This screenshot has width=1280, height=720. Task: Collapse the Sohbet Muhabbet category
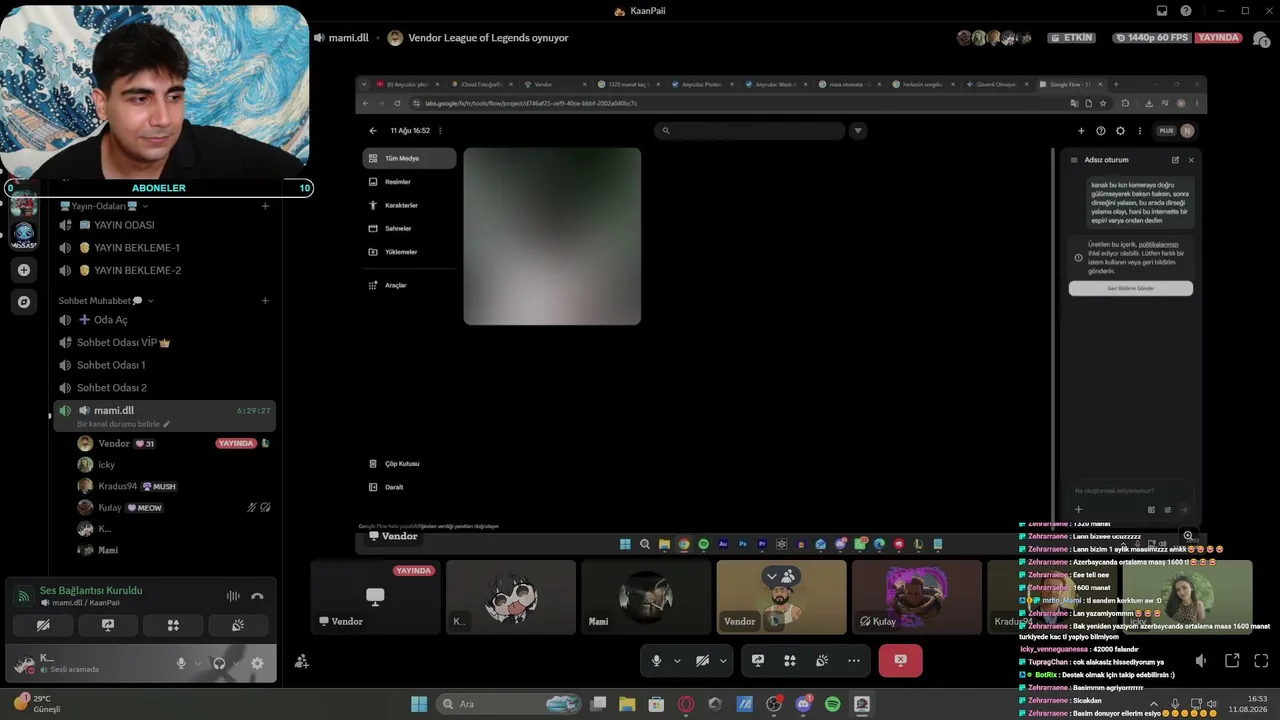pos(106,301)
